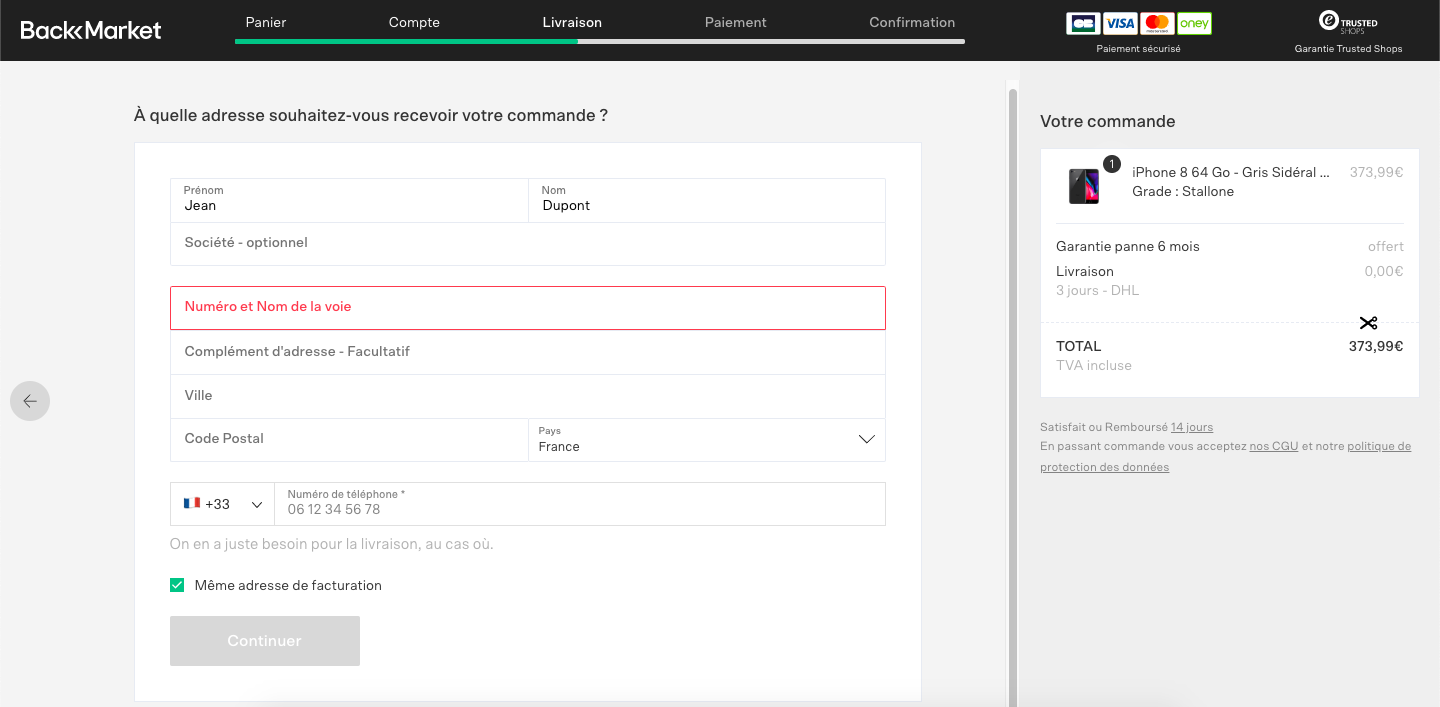This screenshot has height=707, width=1440.
Task: Click the iPhone 8 product thumbnail
Action: coord(1084,186)
